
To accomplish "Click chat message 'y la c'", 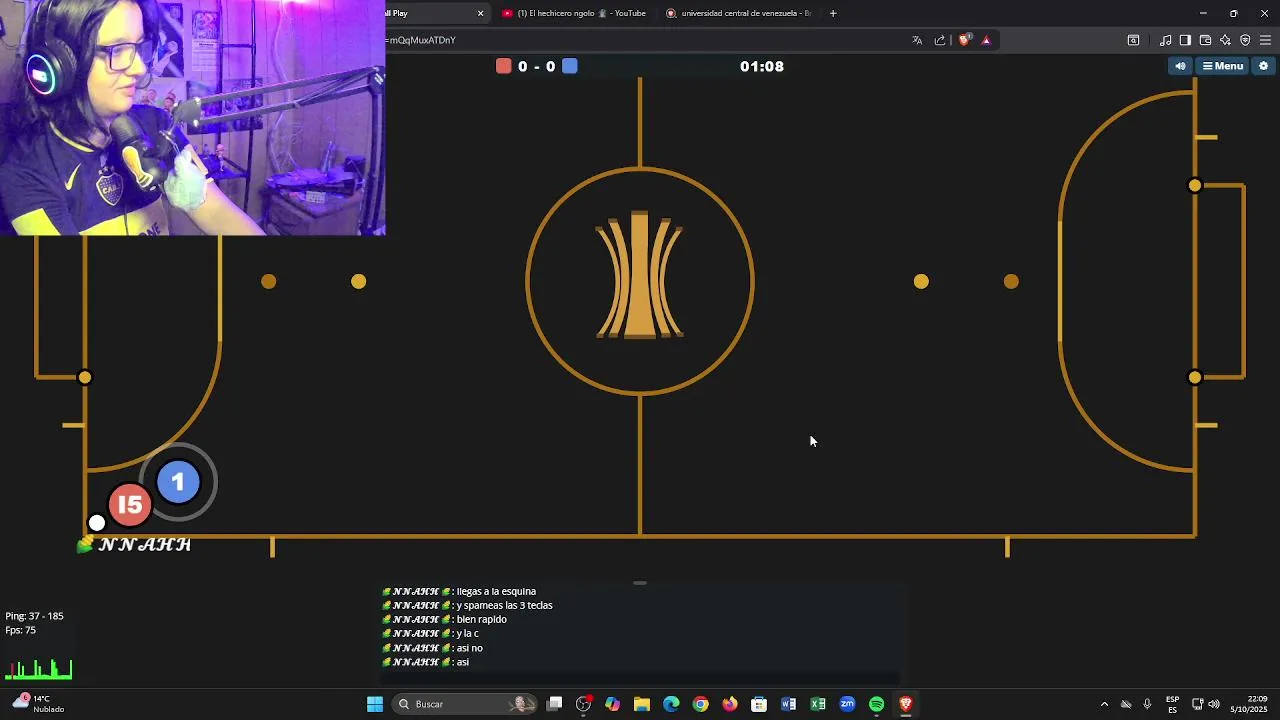I will [467, 633].
